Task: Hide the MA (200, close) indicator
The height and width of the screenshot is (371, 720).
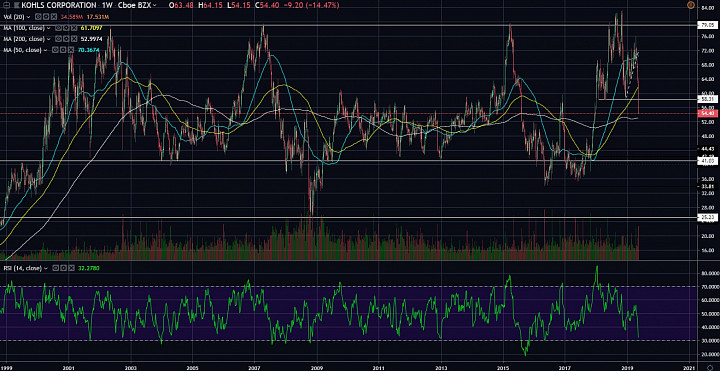Action: [58, 39]
